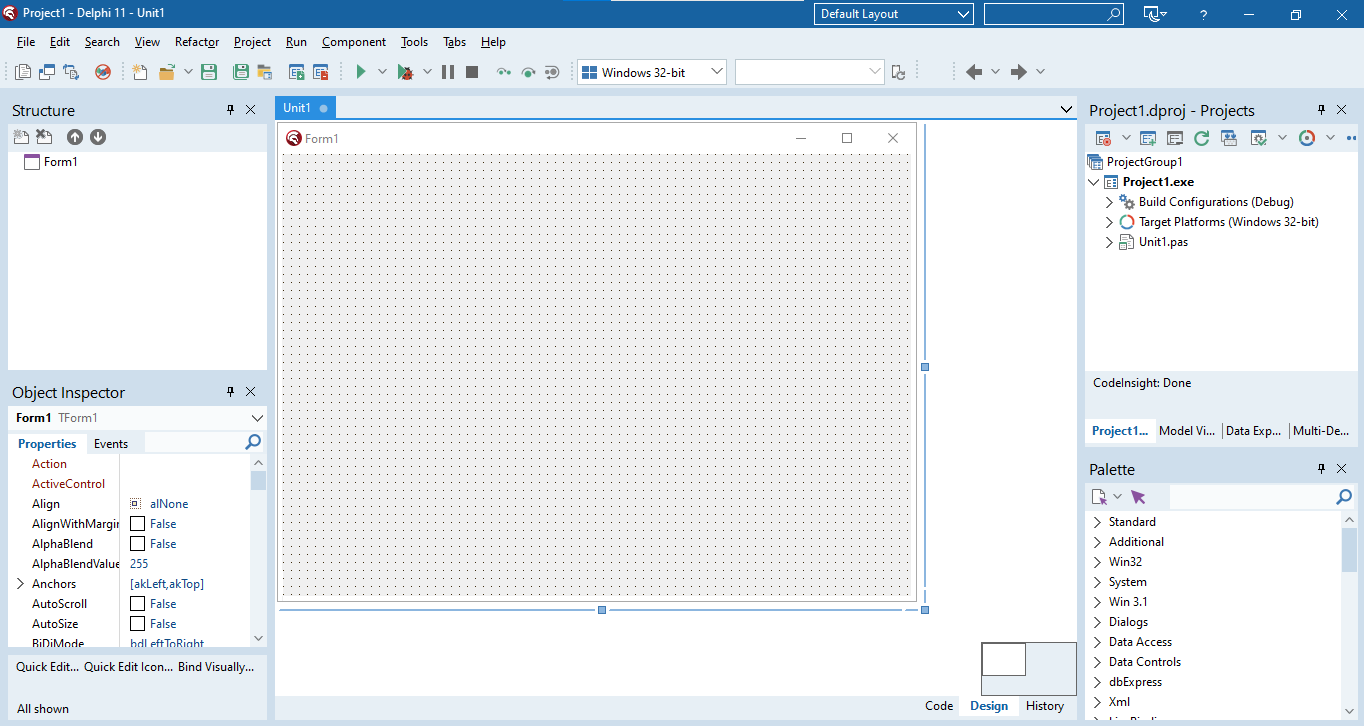Click the Palette search input field
1364x726 pixels.
click(1252, 497)
